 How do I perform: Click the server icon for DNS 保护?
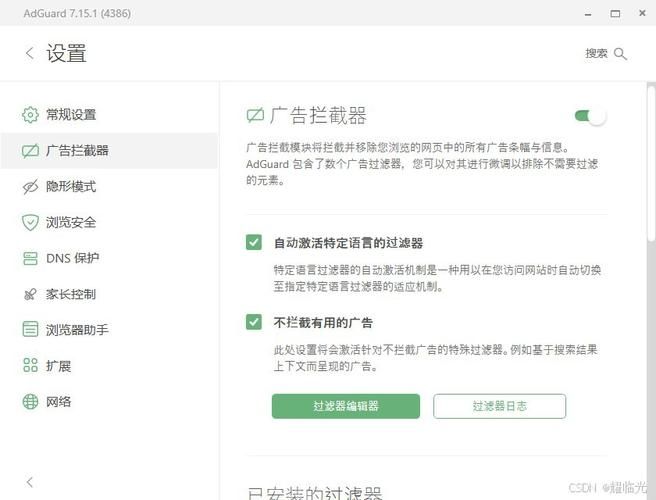click(x=30, y=258)
